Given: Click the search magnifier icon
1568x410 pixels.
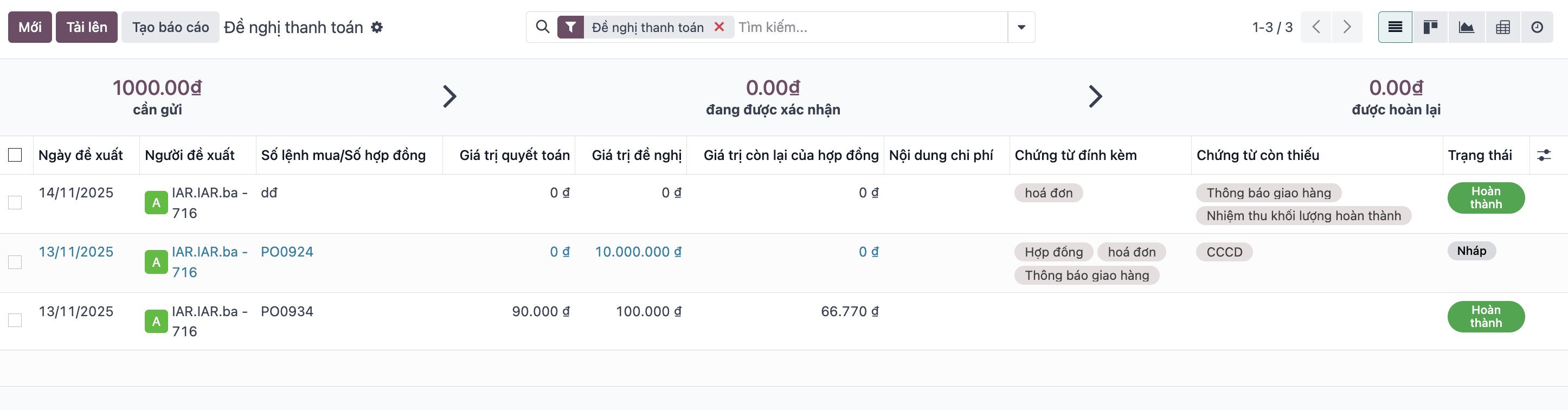Looking at the screenshot, I should [542, 27].
